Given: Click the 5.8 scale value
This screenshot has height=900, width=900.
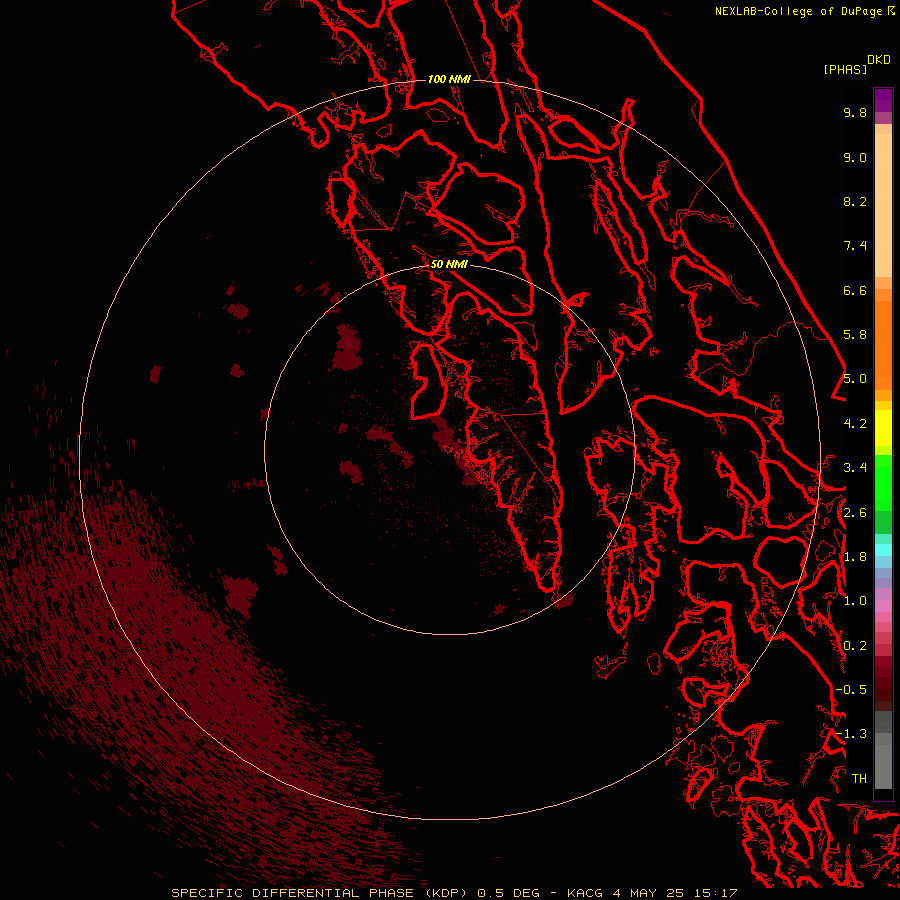Looking at the screenshot, I should [855, 335].
